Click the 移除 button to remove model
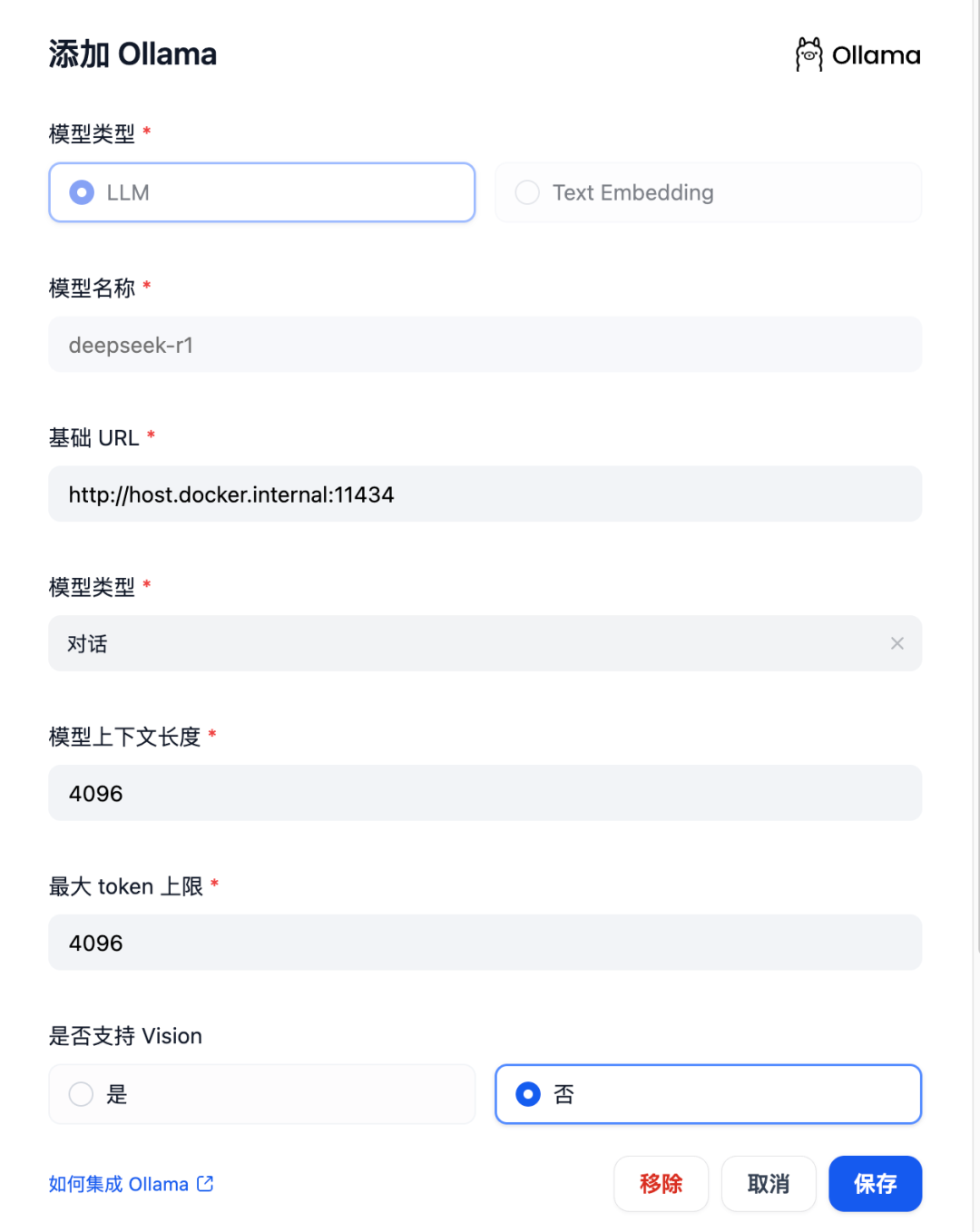Screen dimensions: 980x1232 [x=661, y=1184]
